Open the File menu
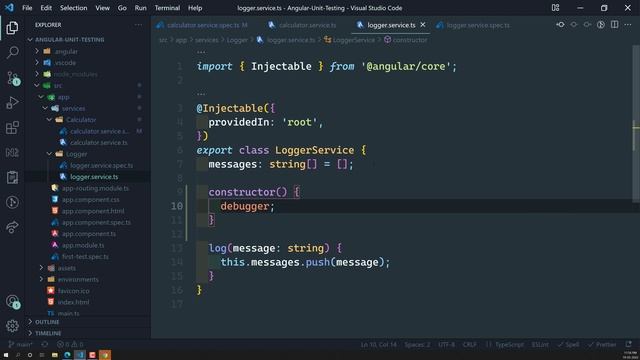Viewport: 640px width, 360px height. 27,8
